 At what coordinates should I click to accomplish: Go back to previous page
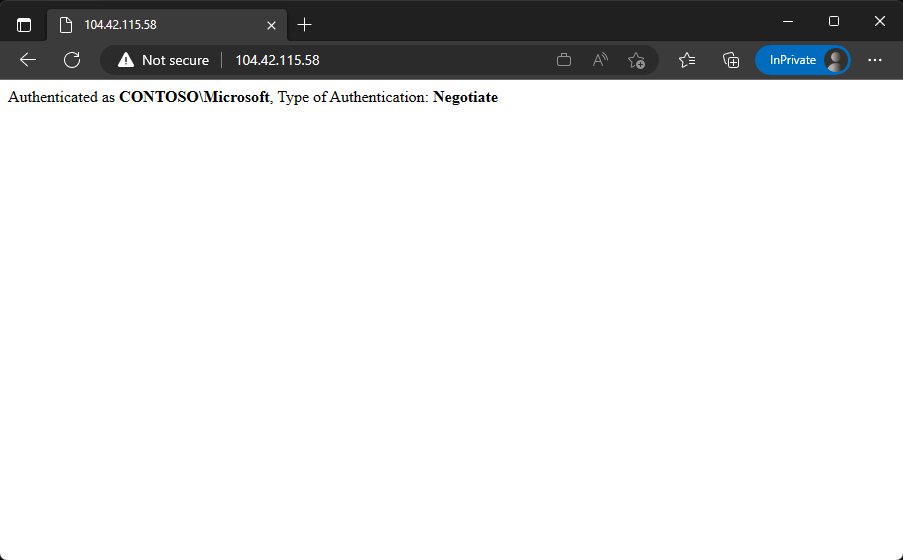28,60
